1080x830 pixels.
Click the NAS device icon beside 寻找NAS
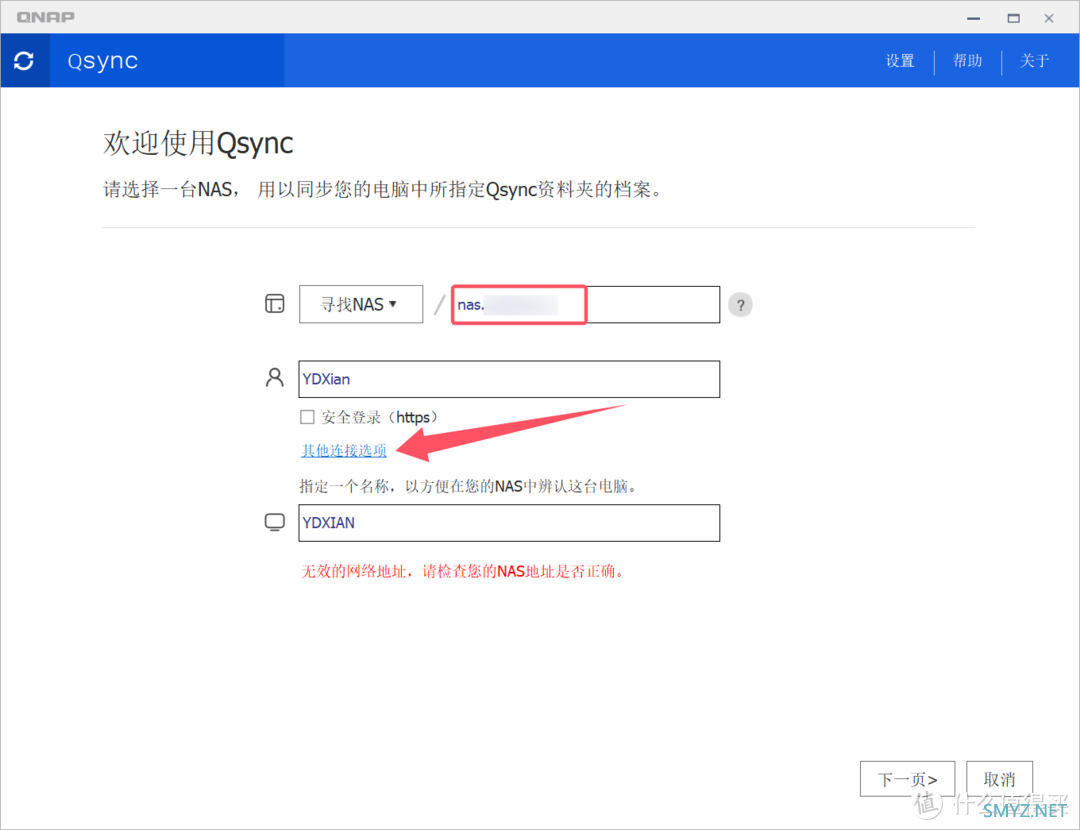(x=275, y=303)
